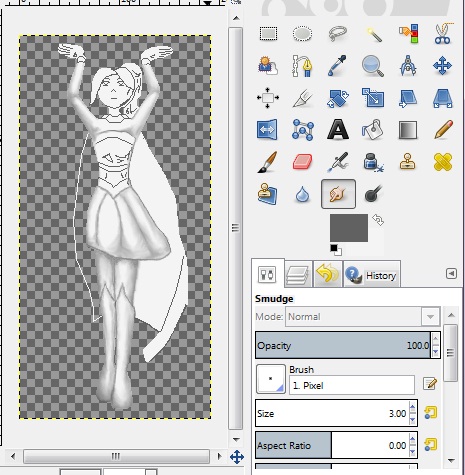Increase the Size value with up arrow
Image resolution: width=465 pixels, height=475 pixels.
click(x=413, y=408)
